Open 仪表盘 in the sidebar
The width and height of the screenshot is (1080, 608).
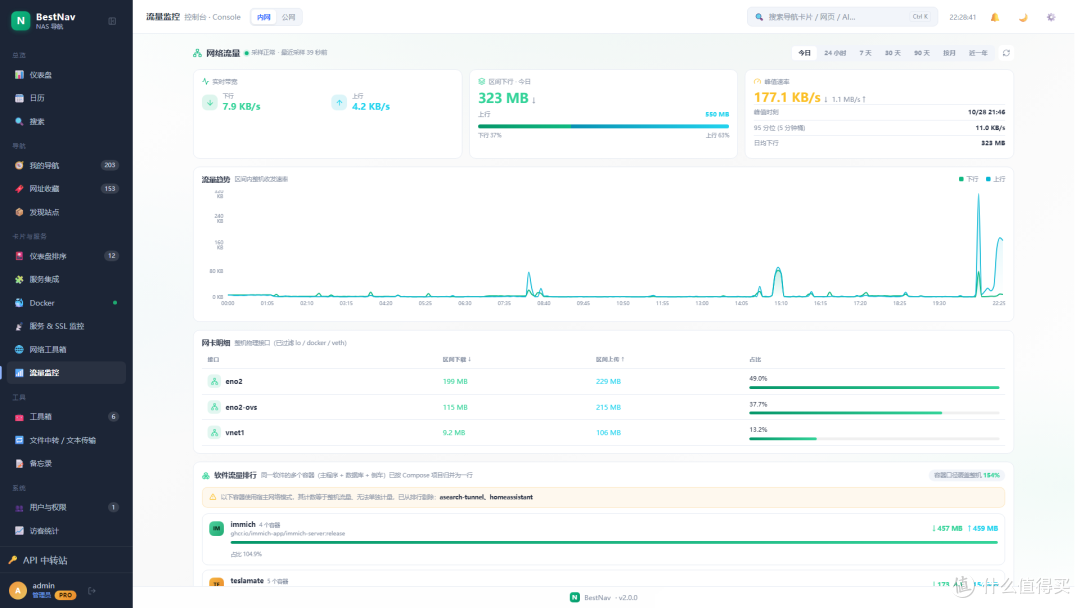(66, 75)
